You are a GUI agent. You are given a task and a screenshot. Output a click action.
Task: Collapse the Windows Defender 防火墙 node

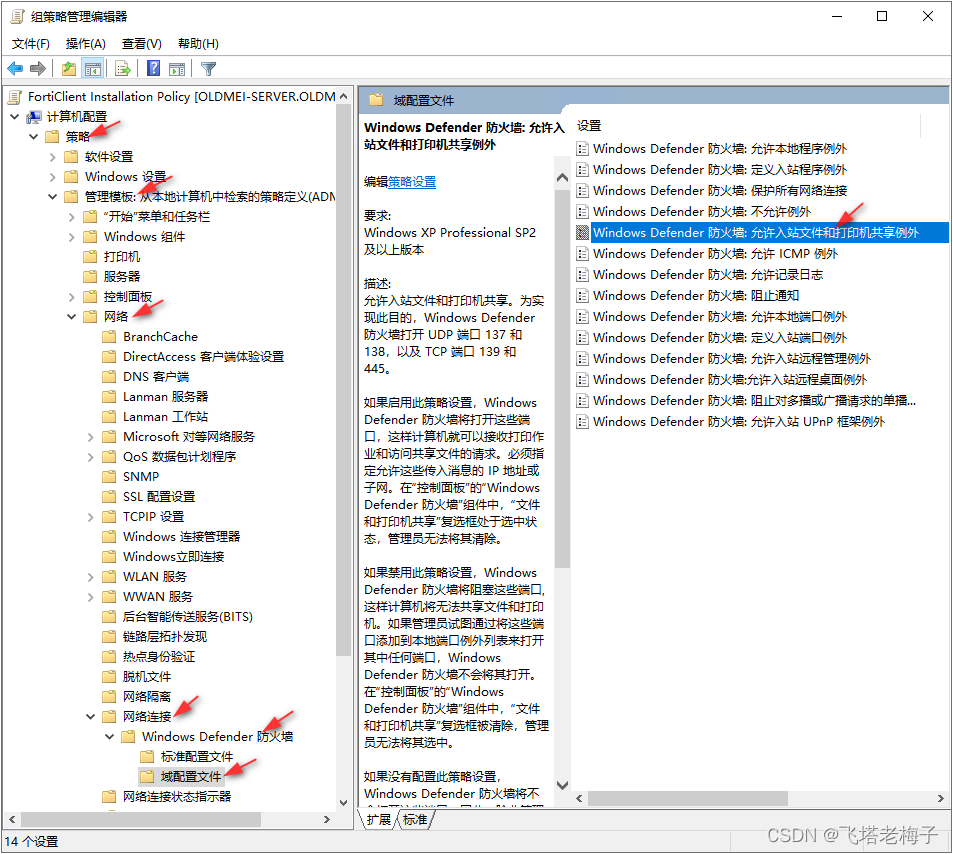[109, 737]
